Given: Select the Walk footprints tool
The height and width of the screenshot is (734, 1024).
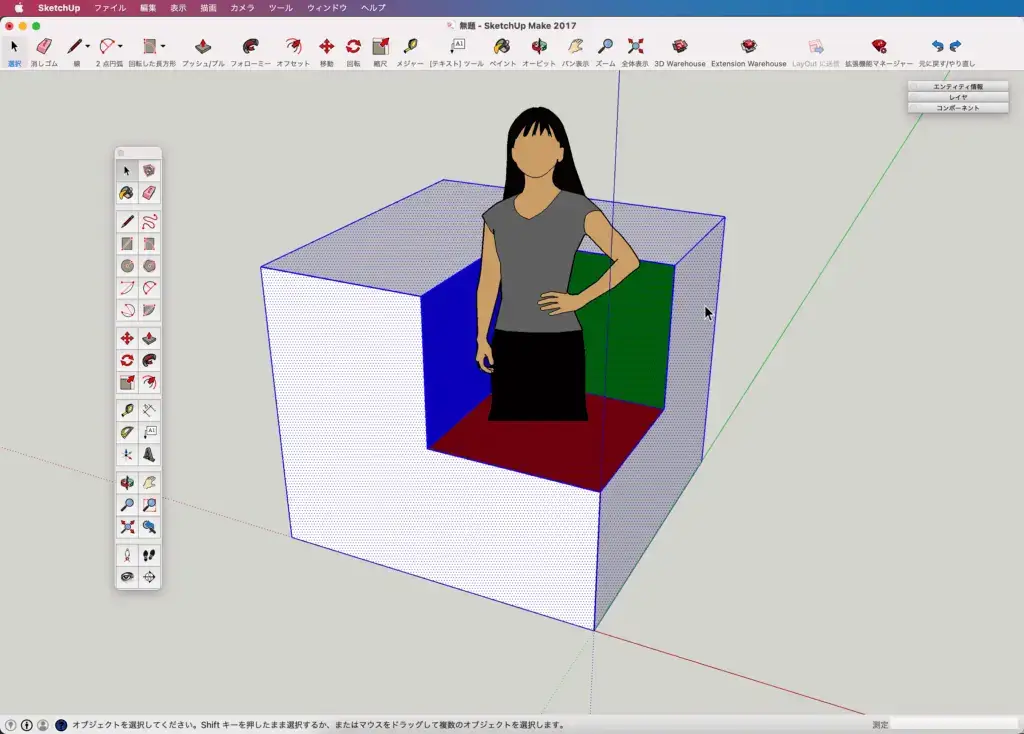Looking at the screenshot, I should [149, 555].
